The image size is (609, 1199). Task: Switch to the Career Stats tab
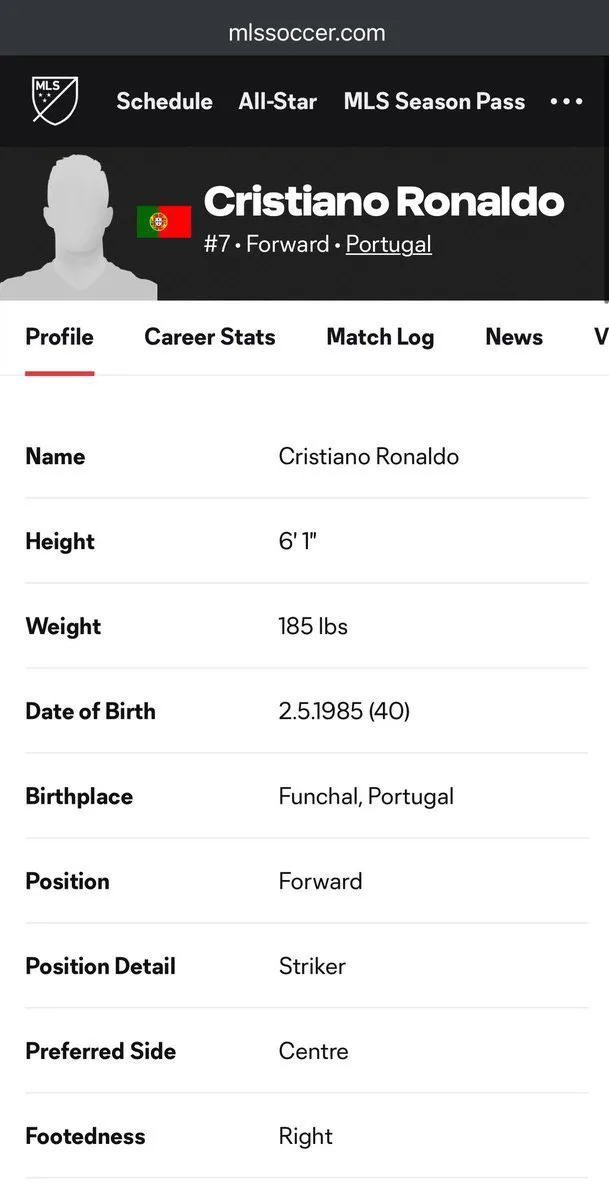tap(210, 337)
